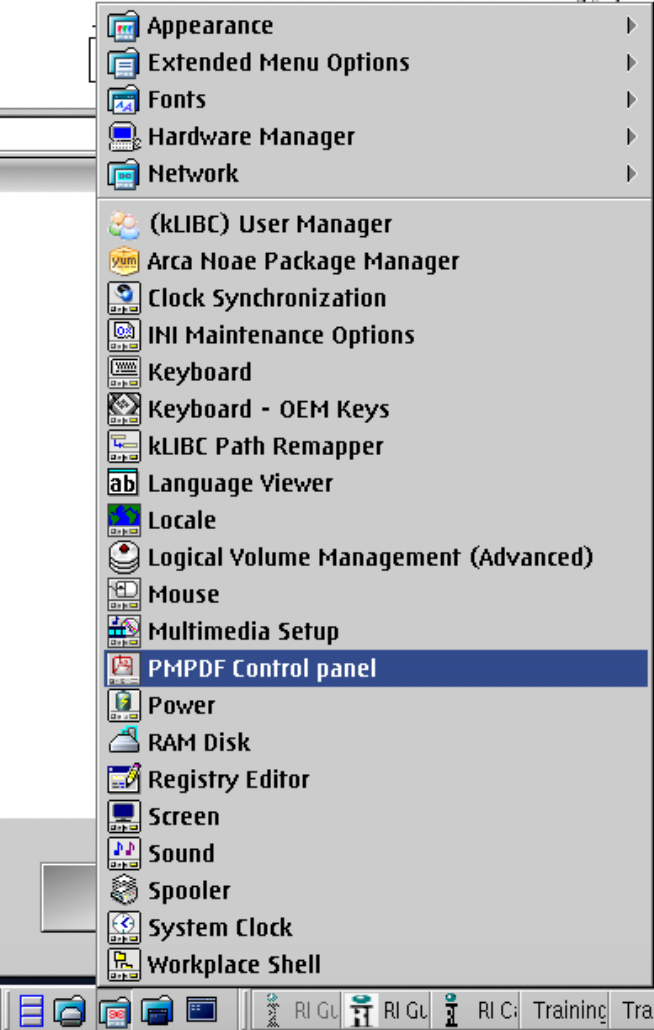
Task: Click the Logical Volume Management disk icon
Action: (x=123, y=557)
